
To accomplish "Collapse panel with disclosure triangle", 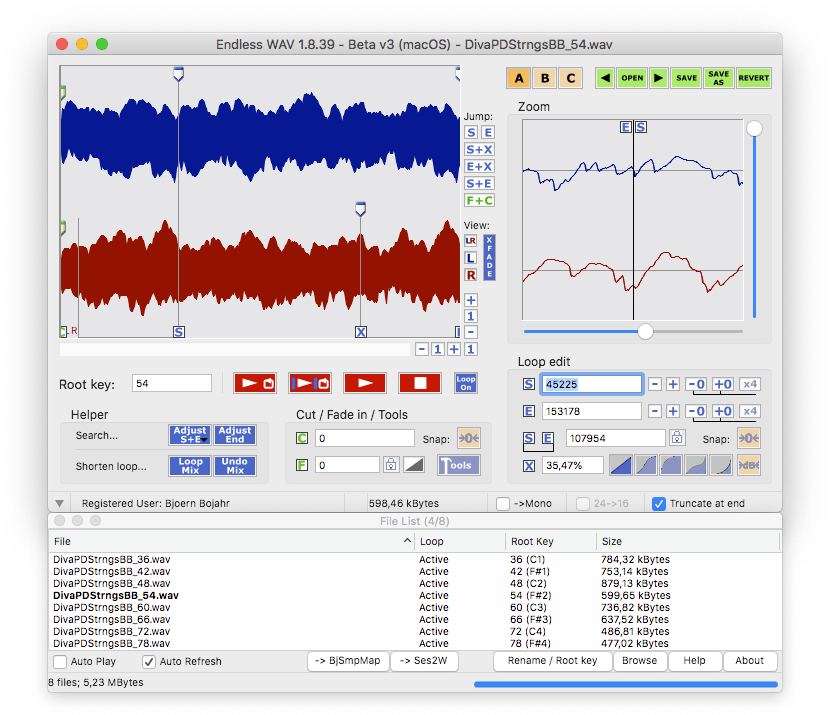I will coord(60,503).
